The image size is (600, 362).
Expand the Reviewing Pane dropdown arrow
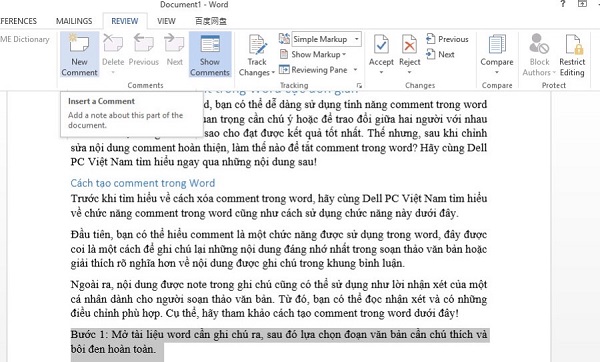355,70
